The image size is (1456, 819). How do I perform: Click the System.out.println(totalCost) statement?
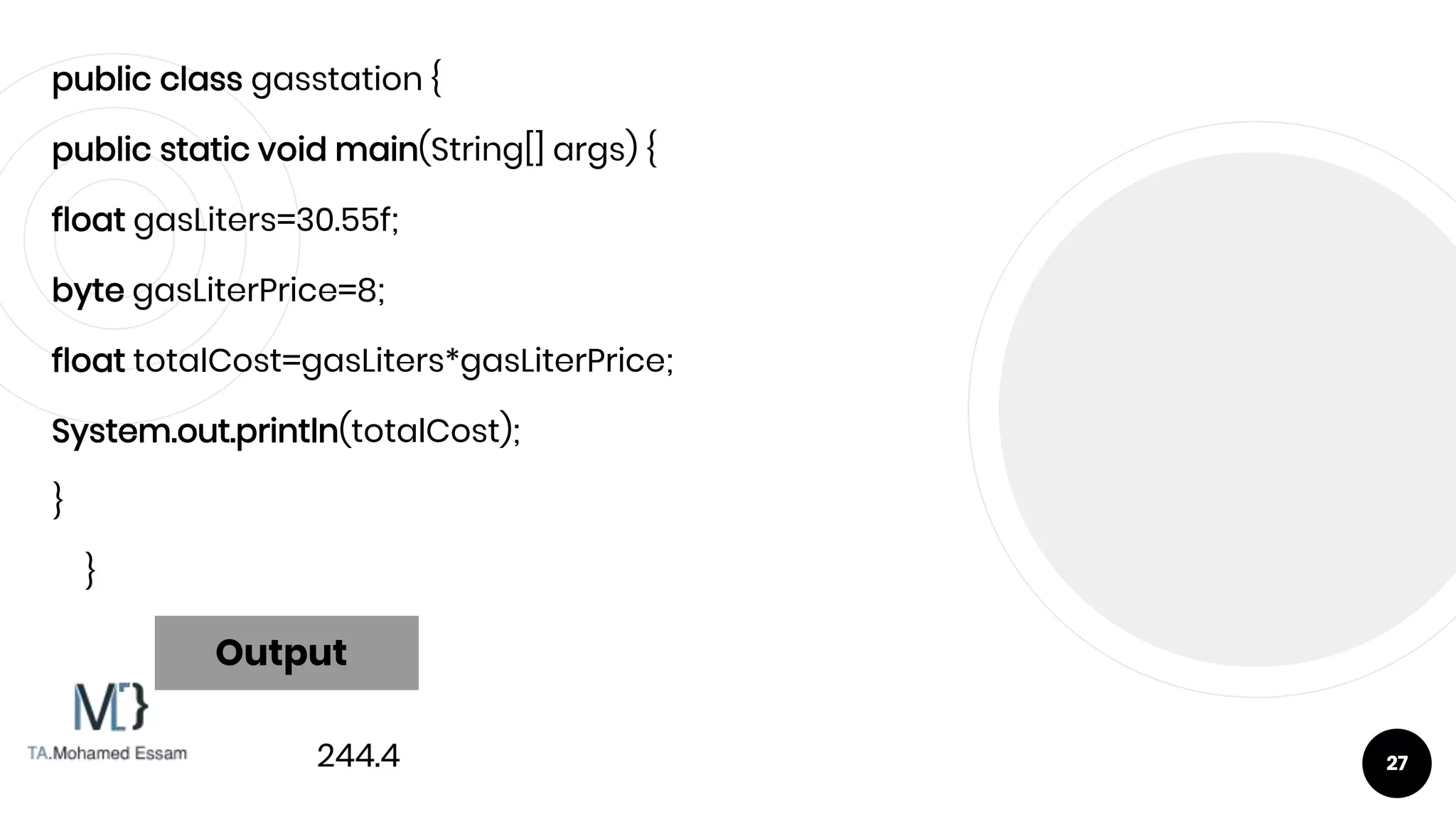pos(286,431)
